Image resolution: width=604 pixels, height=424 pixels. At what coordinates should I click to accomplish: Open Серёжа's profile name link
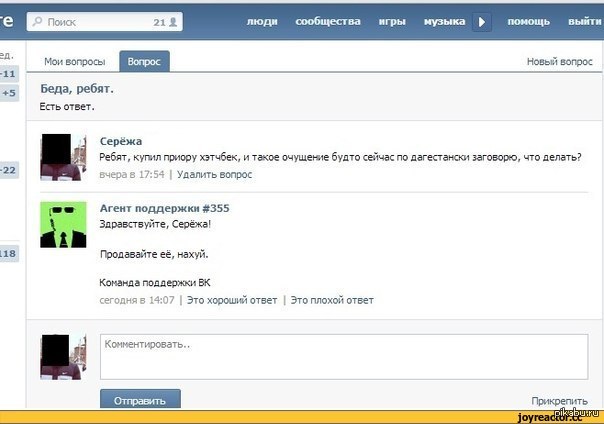pos(121,141)
